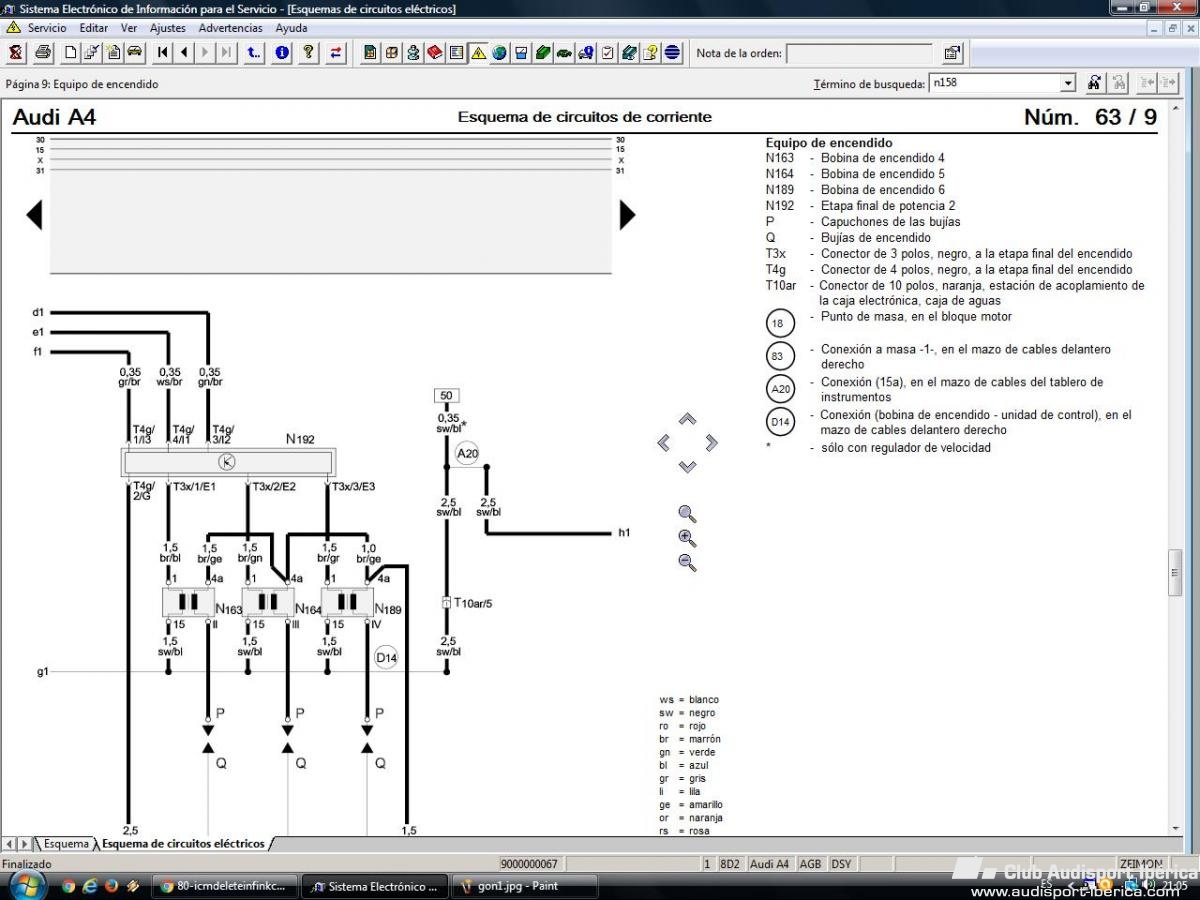Screen dimensions: 1200x900
Task: Click the Nota de la orden field
Action: click(861, 53)
